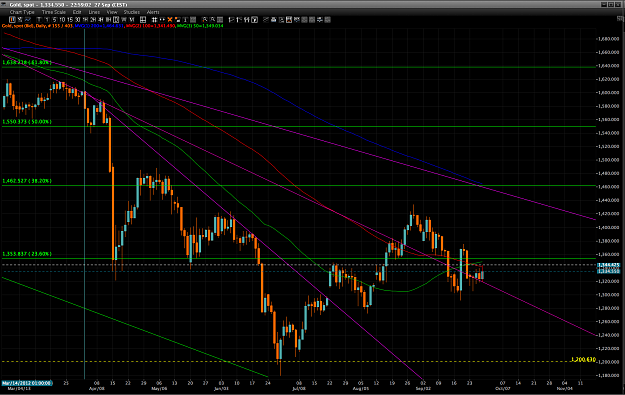
Task: Click the green MVG 50 legend entry
Action: click(200, 26)
